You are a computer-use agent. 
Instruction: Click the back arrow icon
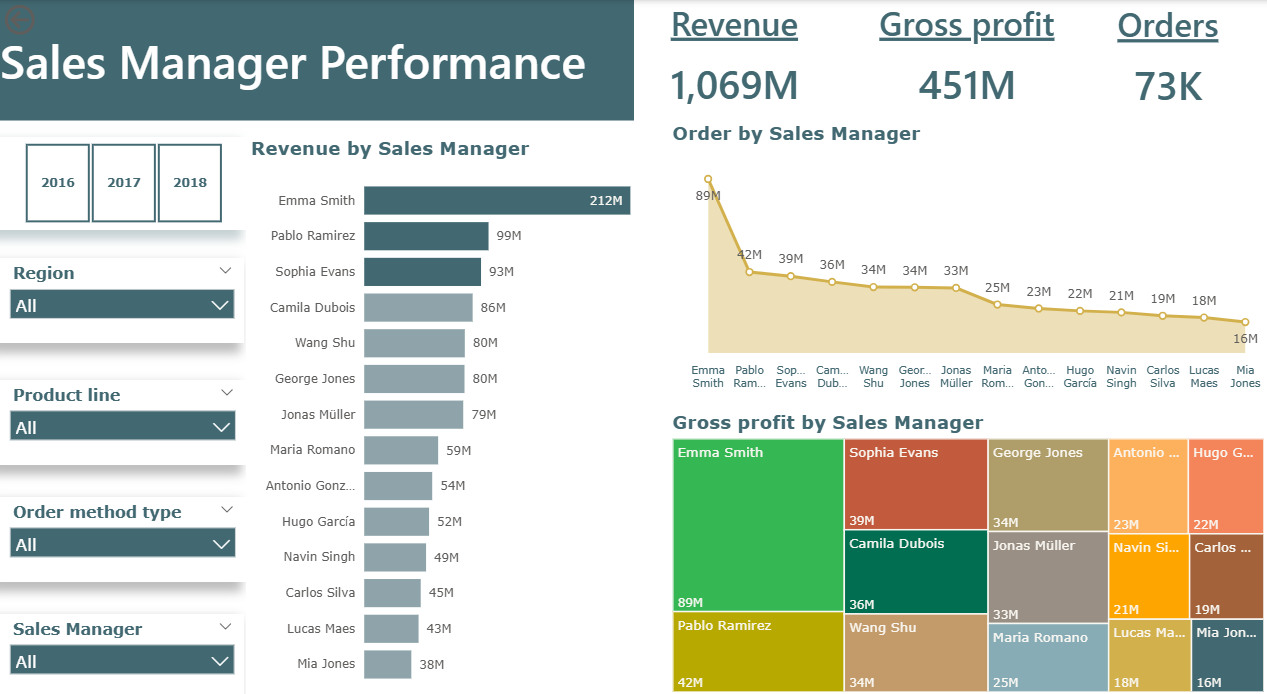pyautogui.click(x=20, y=19)
